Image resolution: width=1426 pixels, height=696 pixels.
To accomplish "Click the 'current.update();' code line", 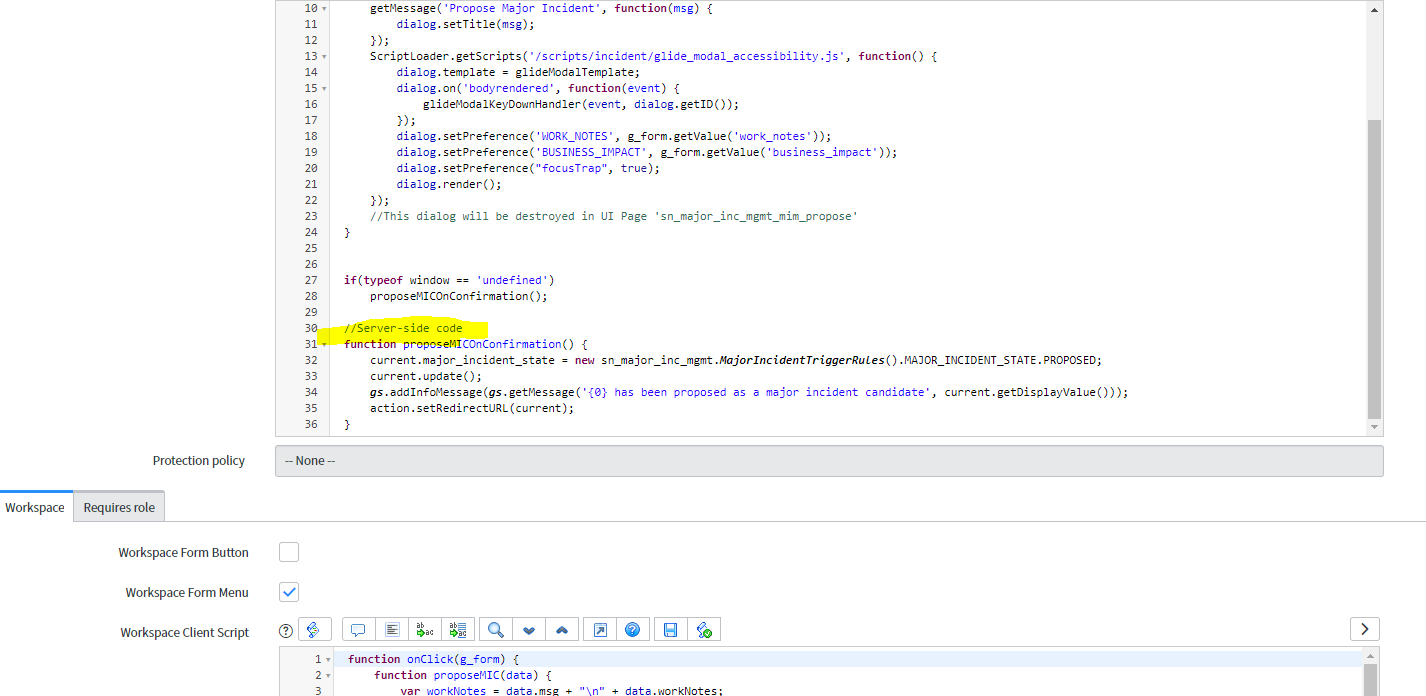I will point(426,376).
